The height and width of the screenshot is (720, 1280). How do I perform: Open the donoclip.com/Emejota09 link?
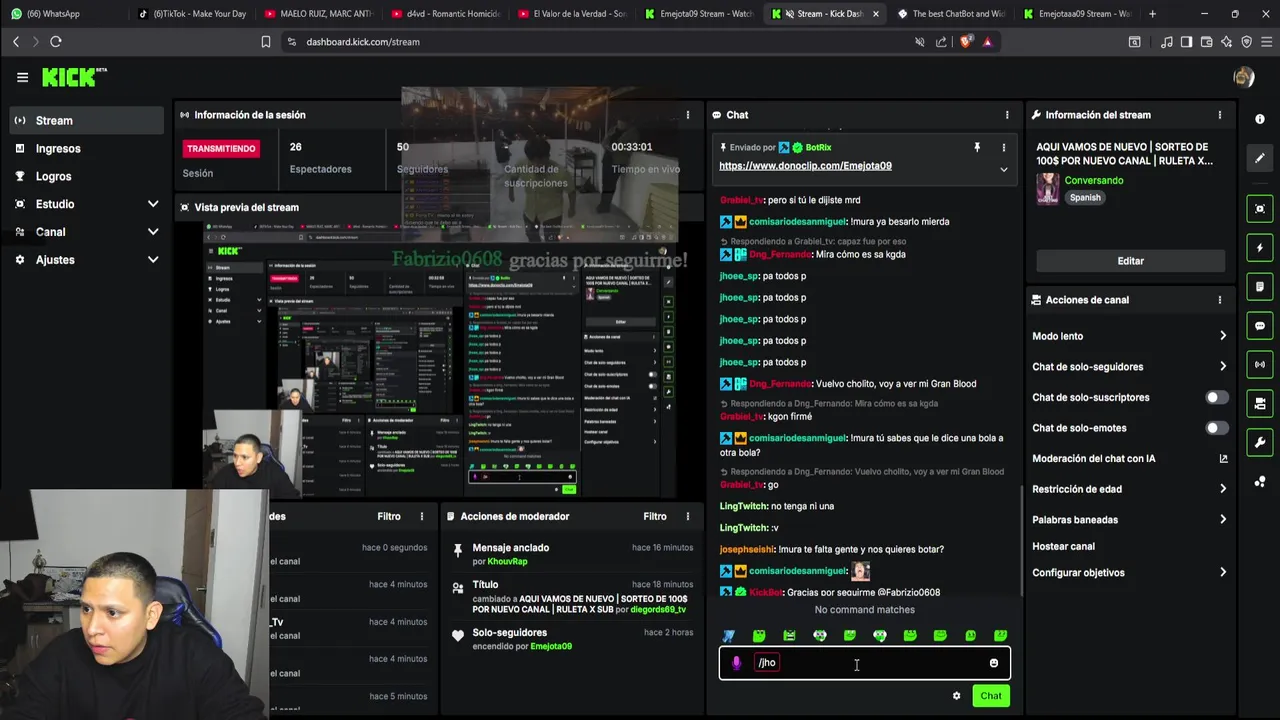coord(805,166)
